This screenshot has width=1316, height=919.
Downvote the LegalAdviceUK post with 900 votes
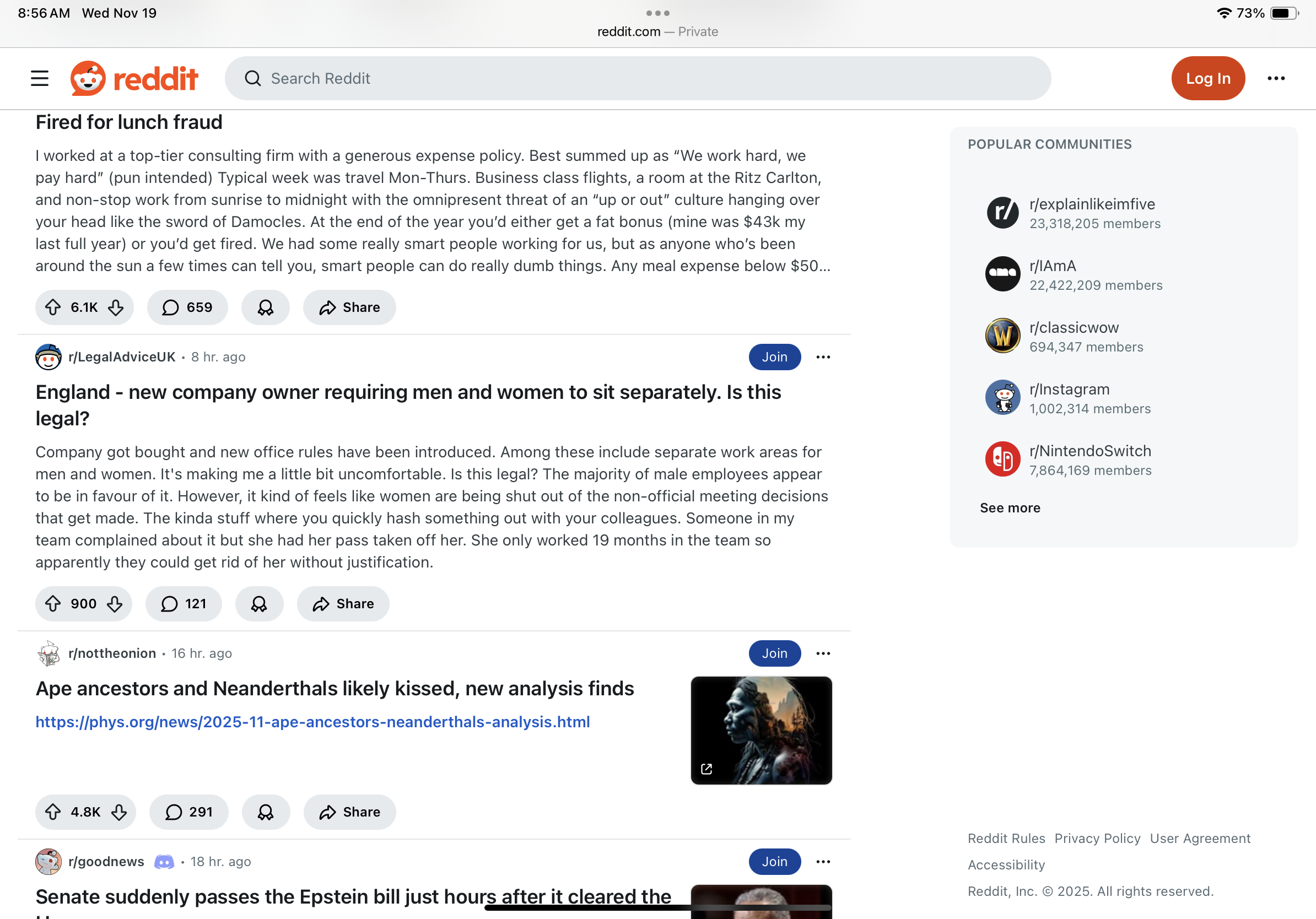coord(115,604)
